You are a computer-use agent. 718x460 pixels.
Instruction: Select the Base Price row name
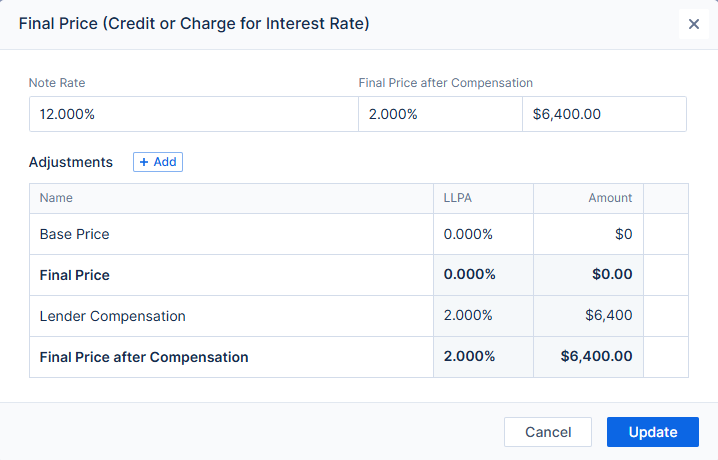coord(75,234)
